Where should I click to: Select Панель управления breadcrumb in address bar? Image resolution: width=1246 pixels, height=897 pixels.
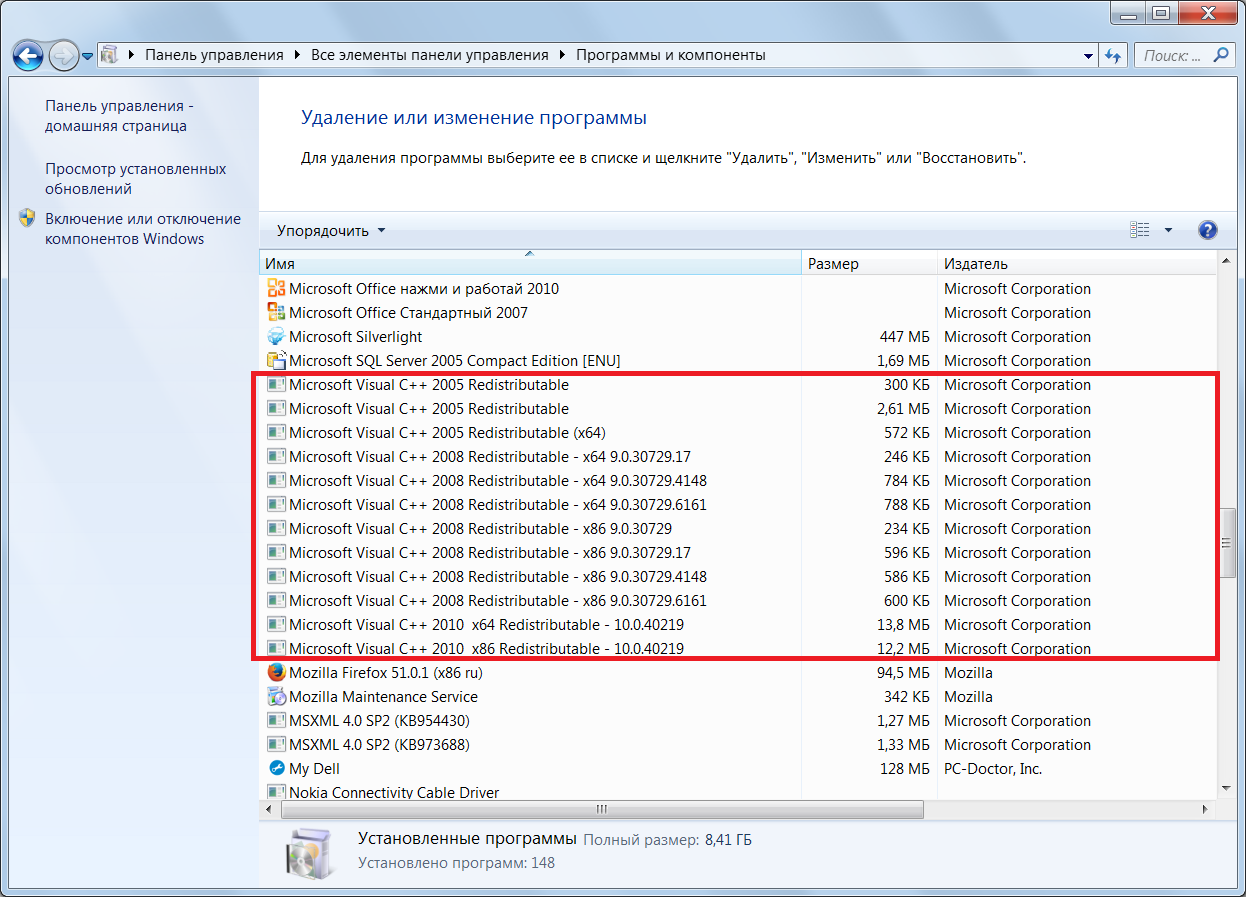214,55
